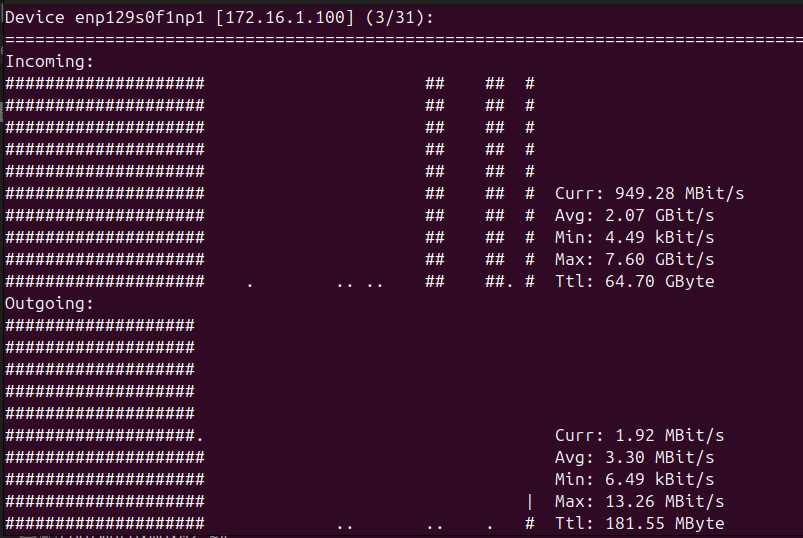Select incoming Min 4.49 kBit/s value
Image resolution: width=803 pixels, height=538 pixels.
(x=659, y=237)
